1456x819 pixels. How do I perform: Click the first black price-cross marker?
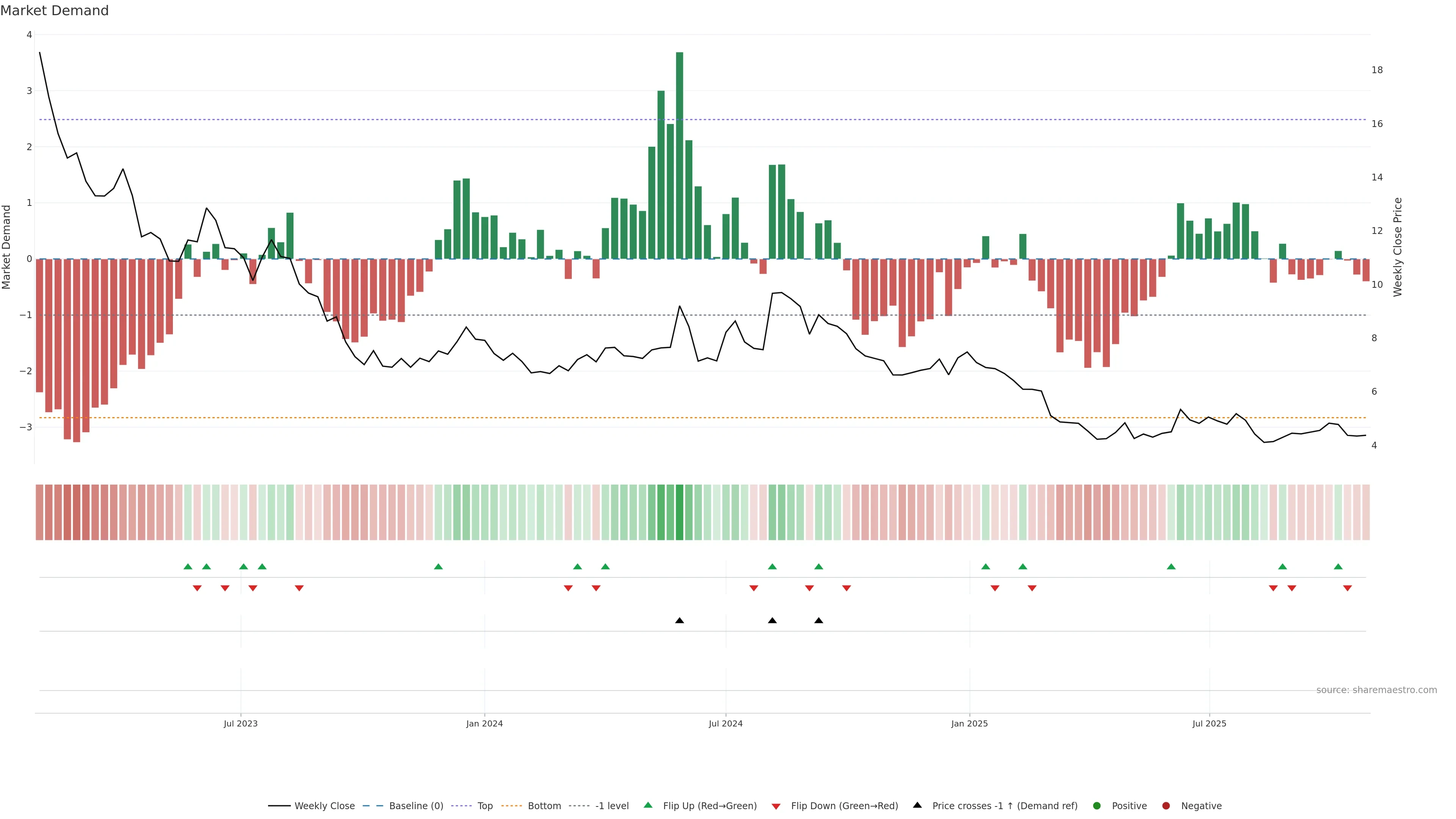[679, 621]
